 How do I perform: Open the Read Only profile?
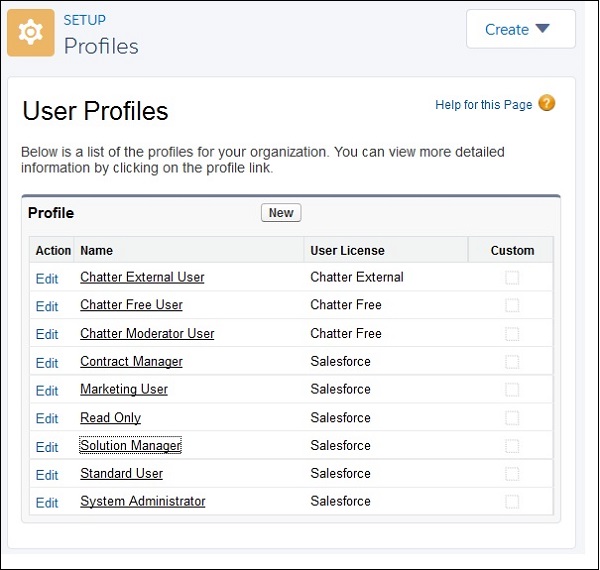pos(110,418)
